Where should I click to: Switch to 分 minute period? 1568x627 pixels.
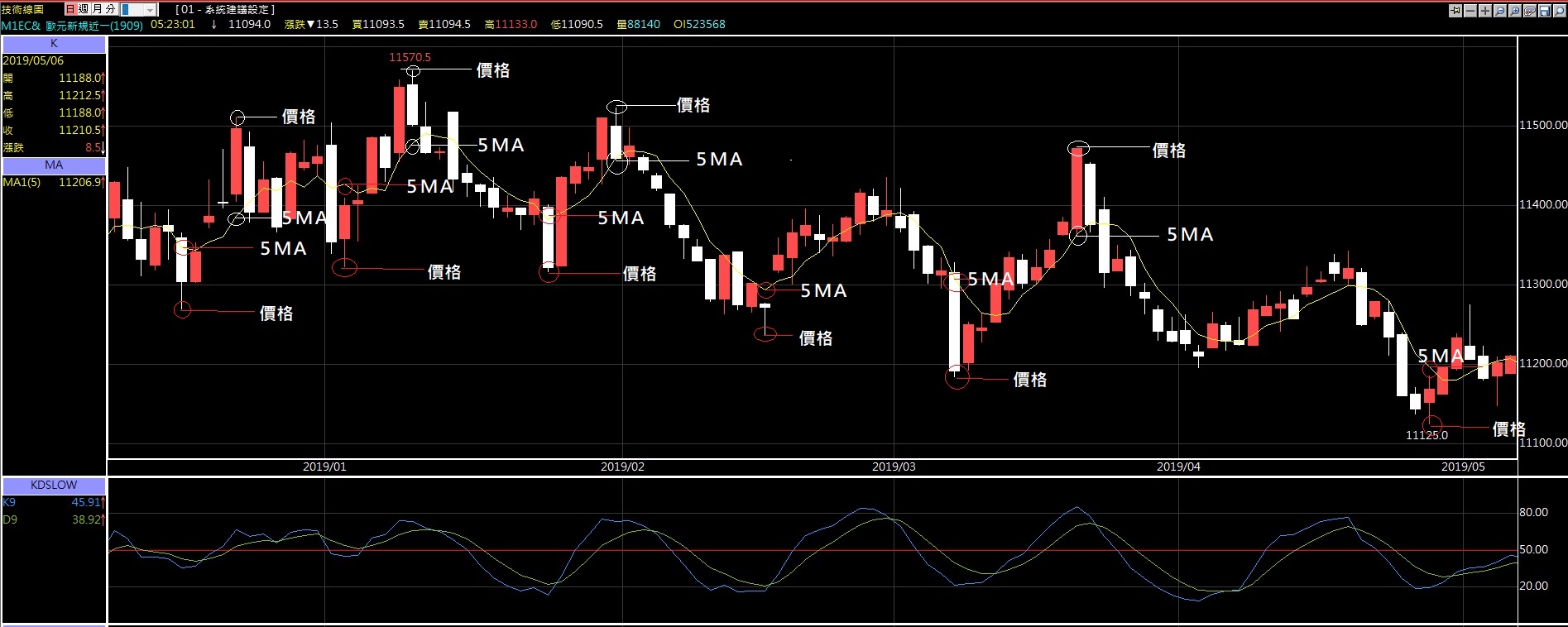pyautogui.click(x=110, y=9)
